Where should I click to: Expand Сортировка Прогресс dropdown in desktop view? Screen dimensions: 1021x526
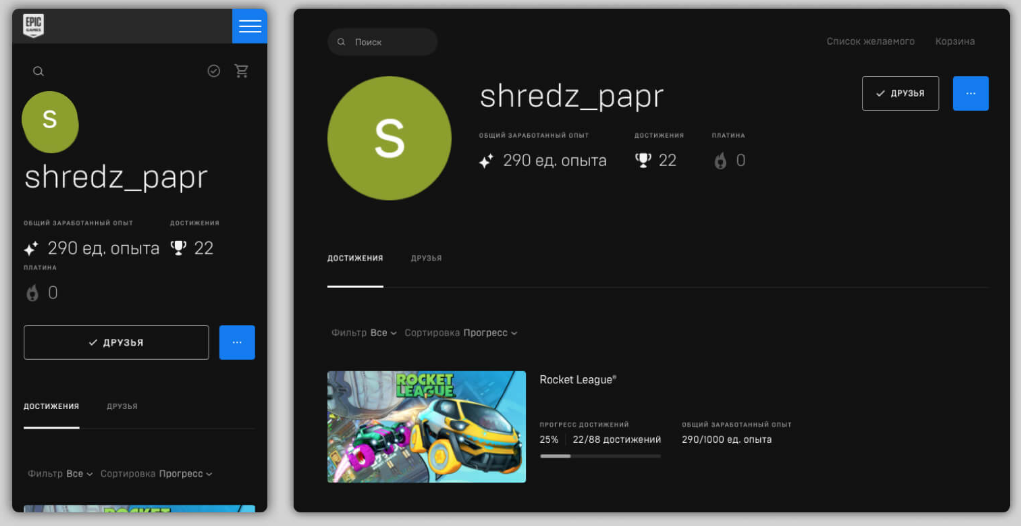click(x=461, y=333)
